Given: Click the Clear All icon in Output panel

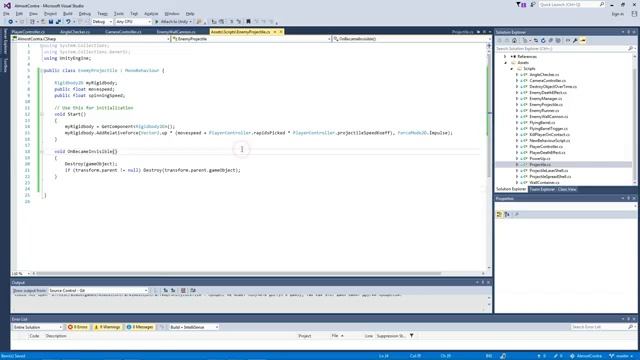Looking at the screenshot, I should [183, 291].
